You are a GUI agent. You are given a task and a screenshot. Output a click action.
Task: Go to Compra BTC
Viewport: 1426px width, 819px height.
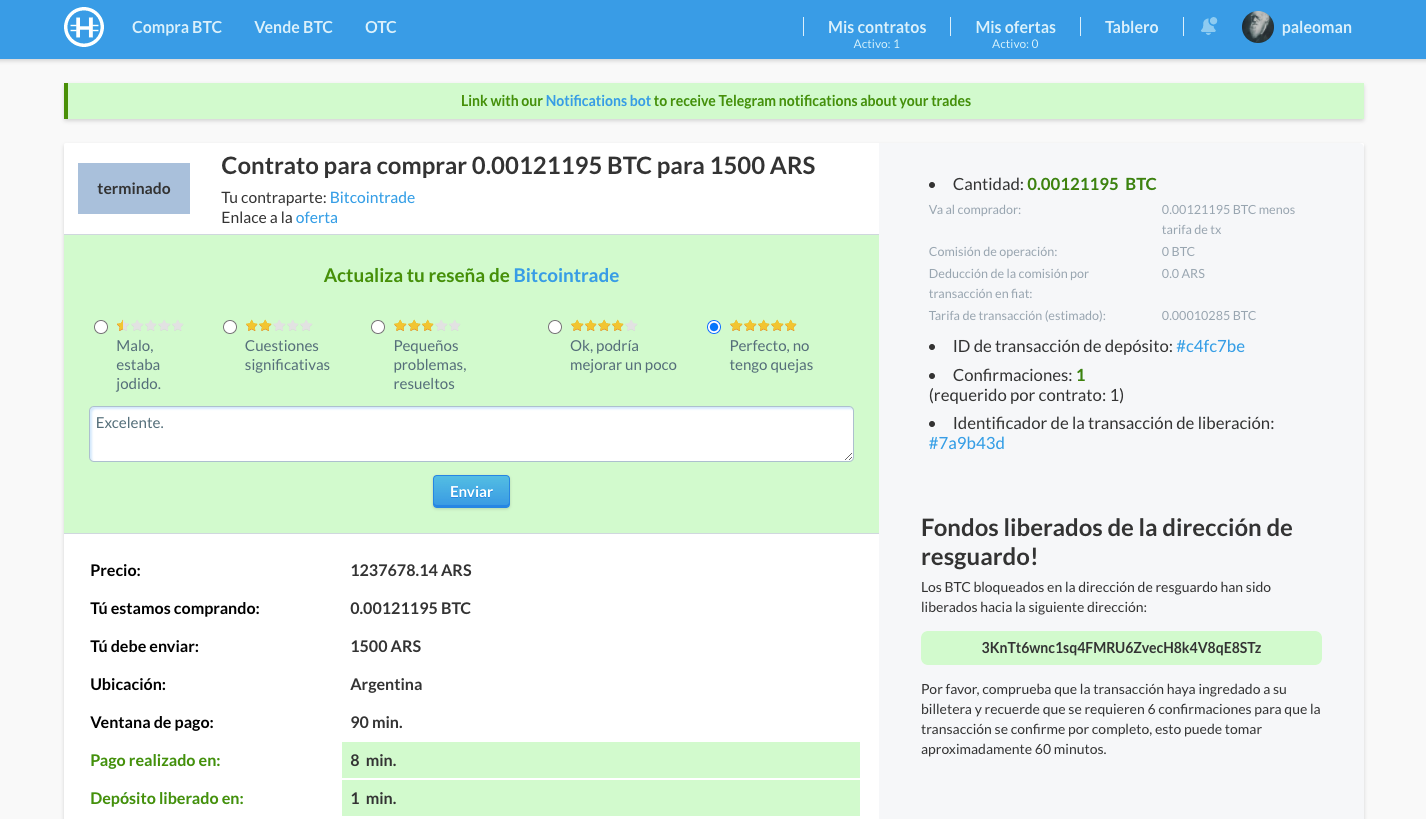pos(177,28)
